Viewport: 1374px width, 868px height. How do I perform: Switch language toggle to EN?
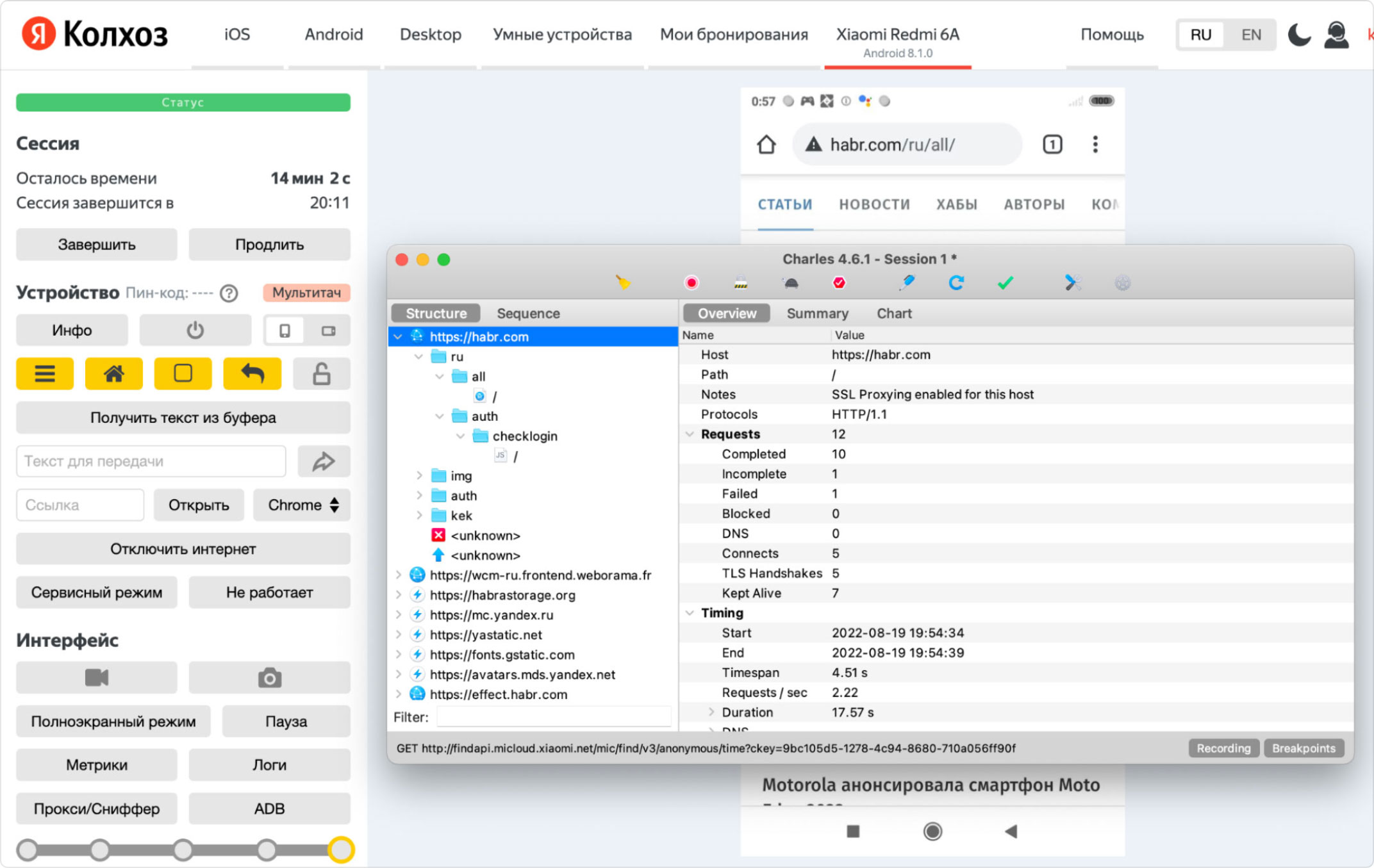click(1250, 35)
